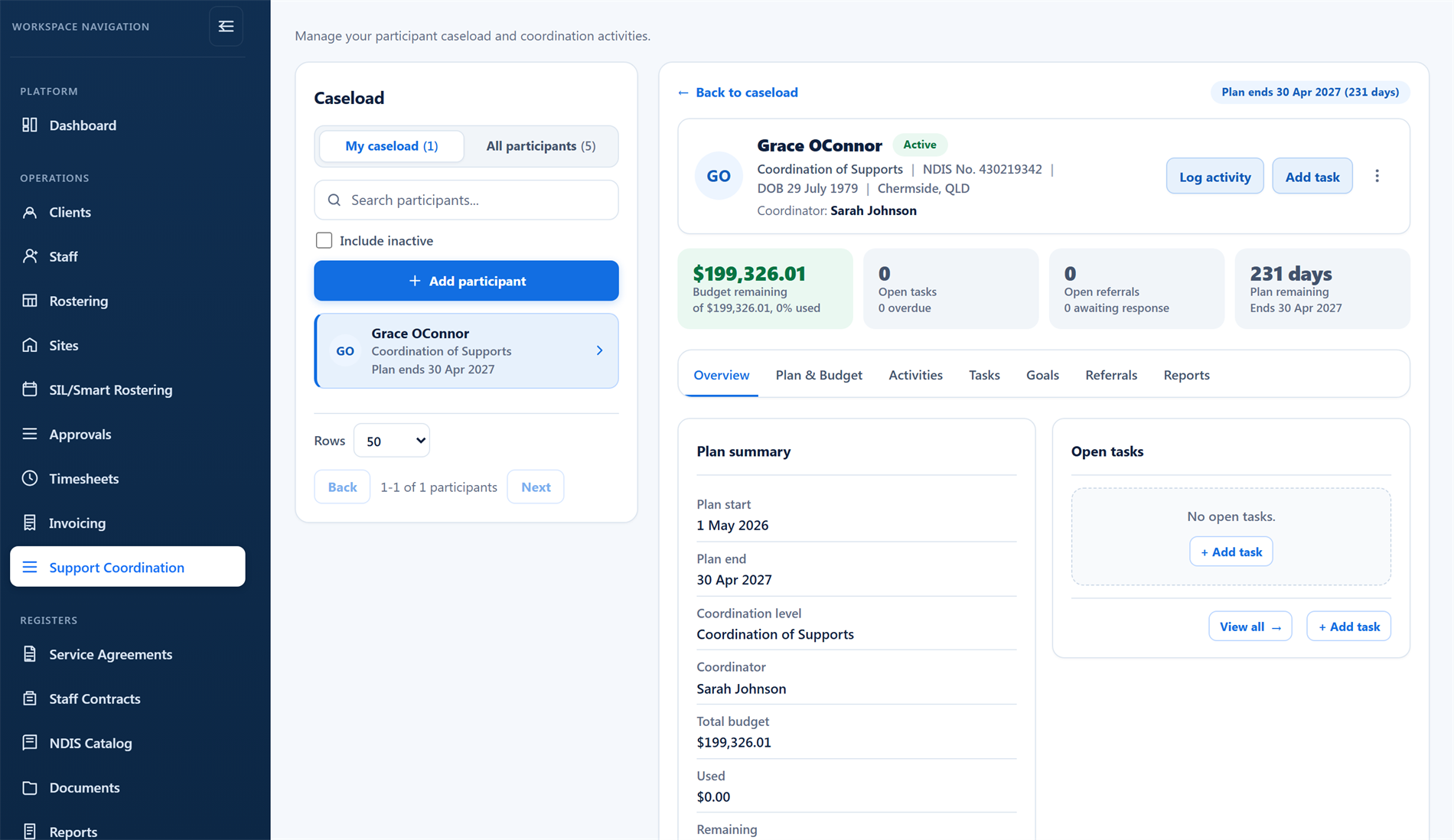Image resolution: width=1454 pixels, height=840 pixels.
Task: Click the GO avatar in caseload list
Action: pos(345,351)
